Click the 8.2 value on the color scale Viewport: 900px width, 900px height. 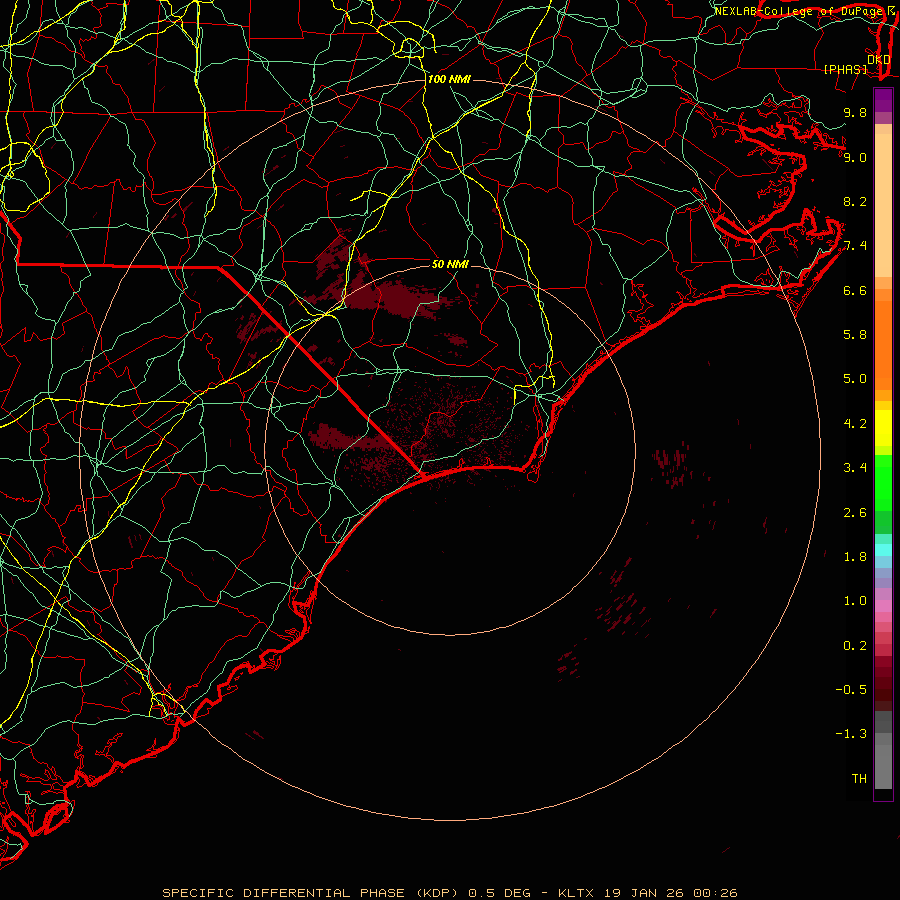click(855, 201)
